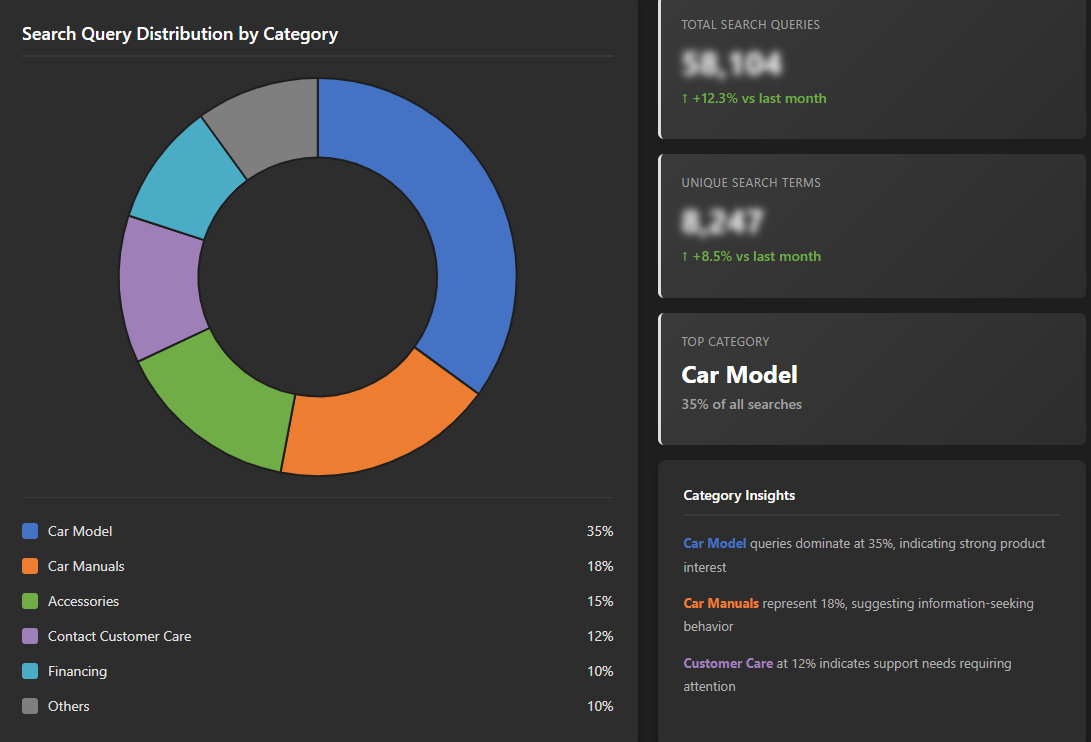1091x742 pixels.
Task: Click the orange Car Manuals legend swatch
Action: (30, 566)
